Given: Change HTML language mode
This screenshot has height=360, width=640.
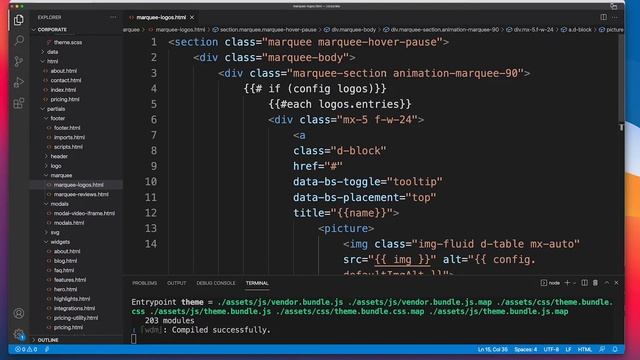Looking at the screenshot, I should 584,349.
